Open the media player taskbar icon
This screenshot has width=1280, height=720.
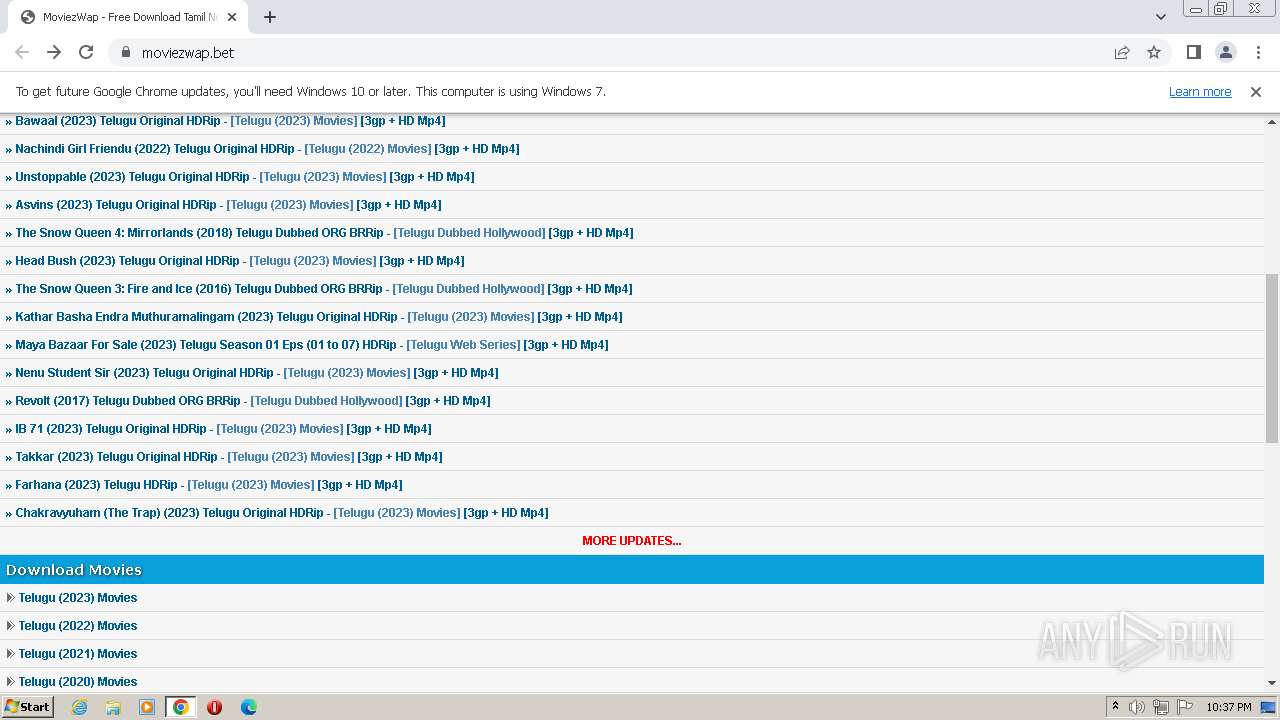click(x=147, y=707)
